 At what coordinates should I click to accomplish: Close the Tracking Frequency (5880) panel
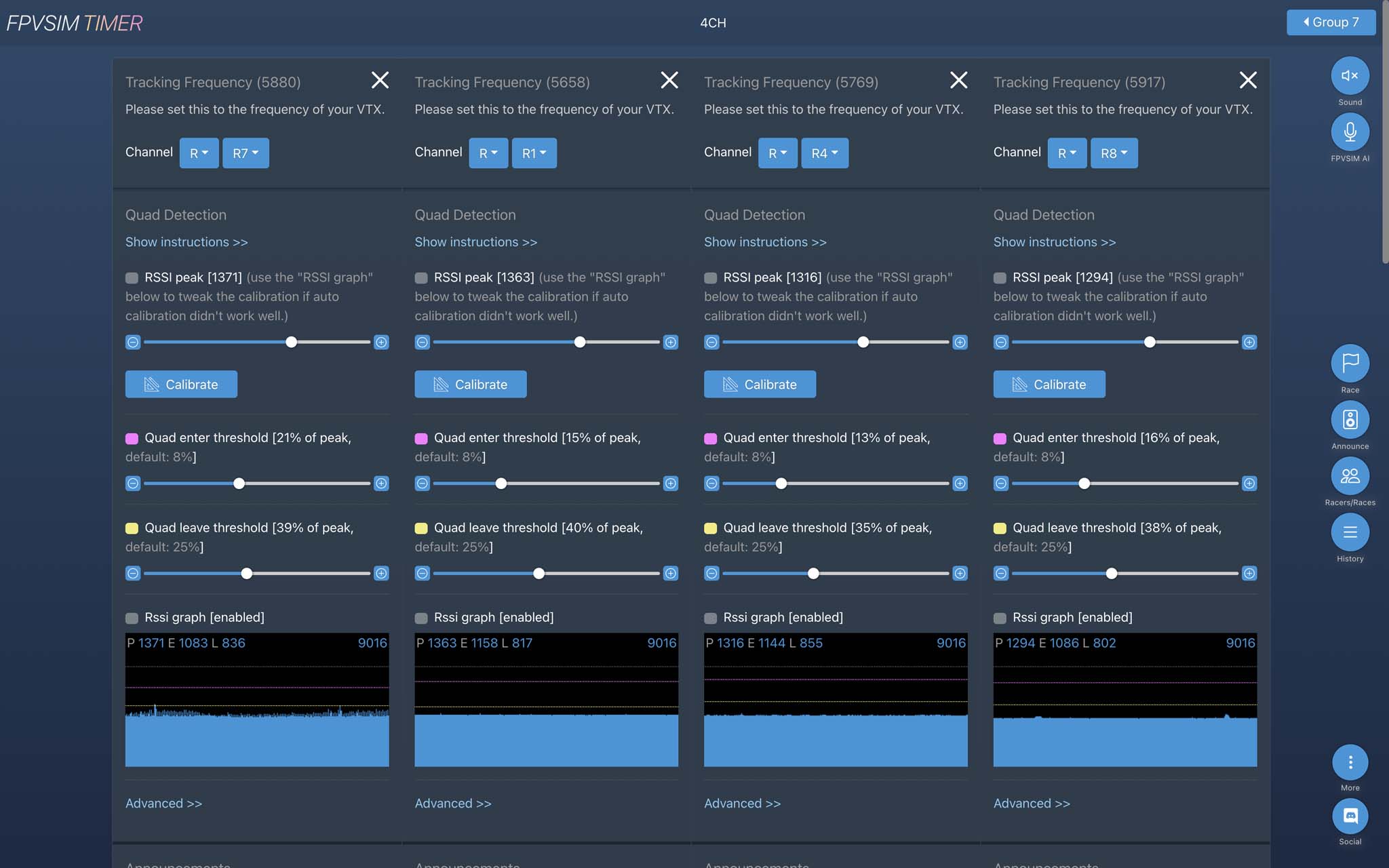coord(380,81)
